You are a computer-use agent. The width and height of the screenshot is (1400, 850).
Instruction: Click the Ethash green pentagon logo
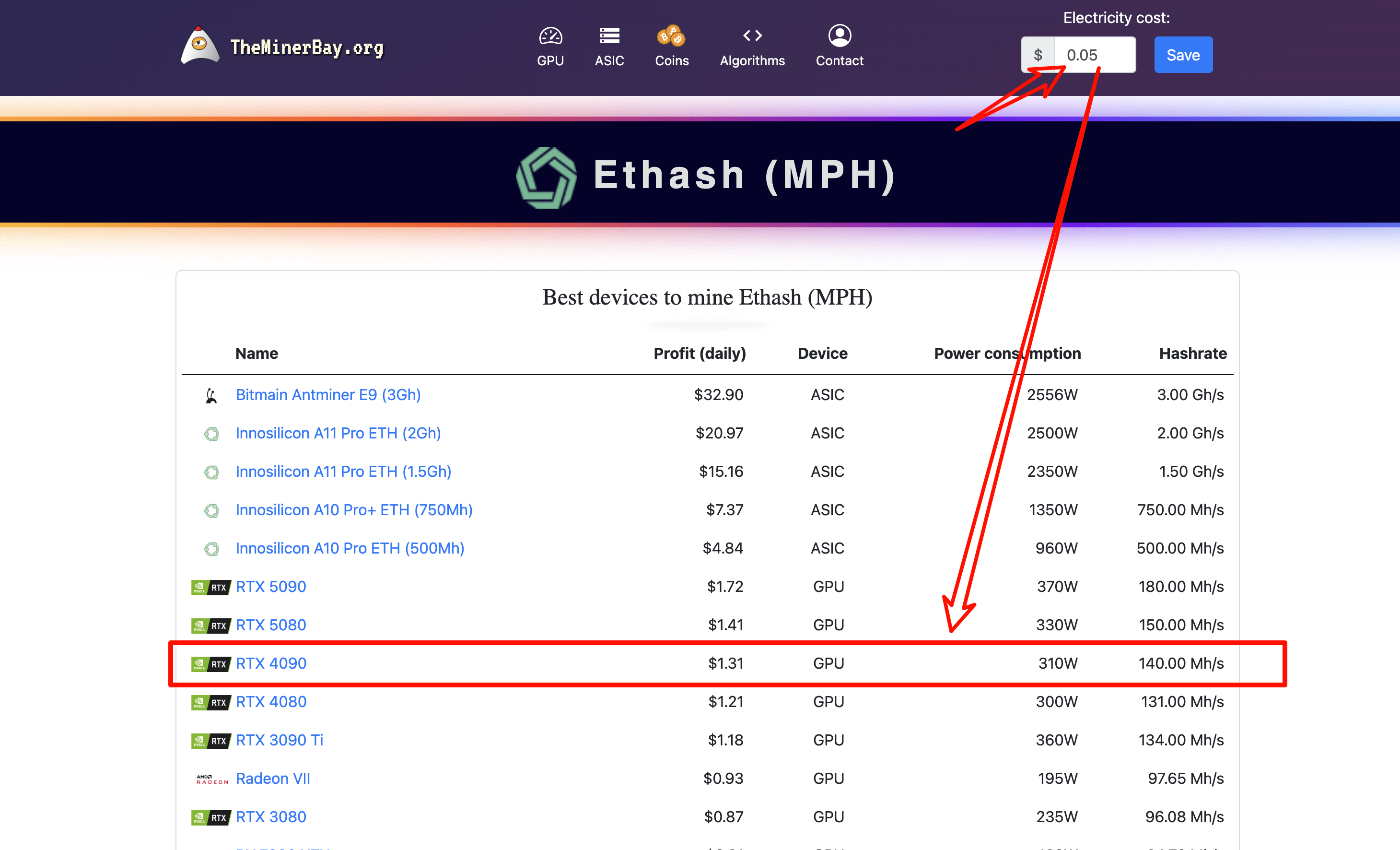click(546, 177)
